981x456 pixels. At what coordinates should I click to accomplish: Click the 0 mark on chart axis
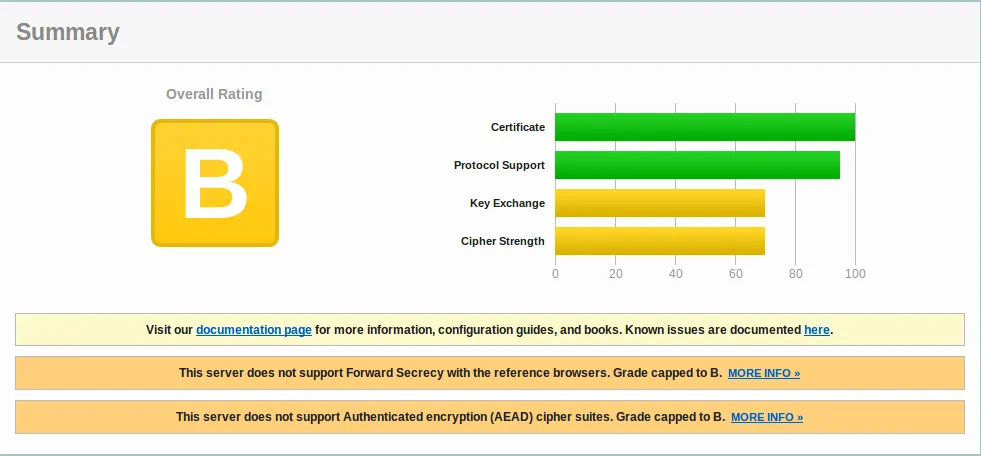point(555,274)
